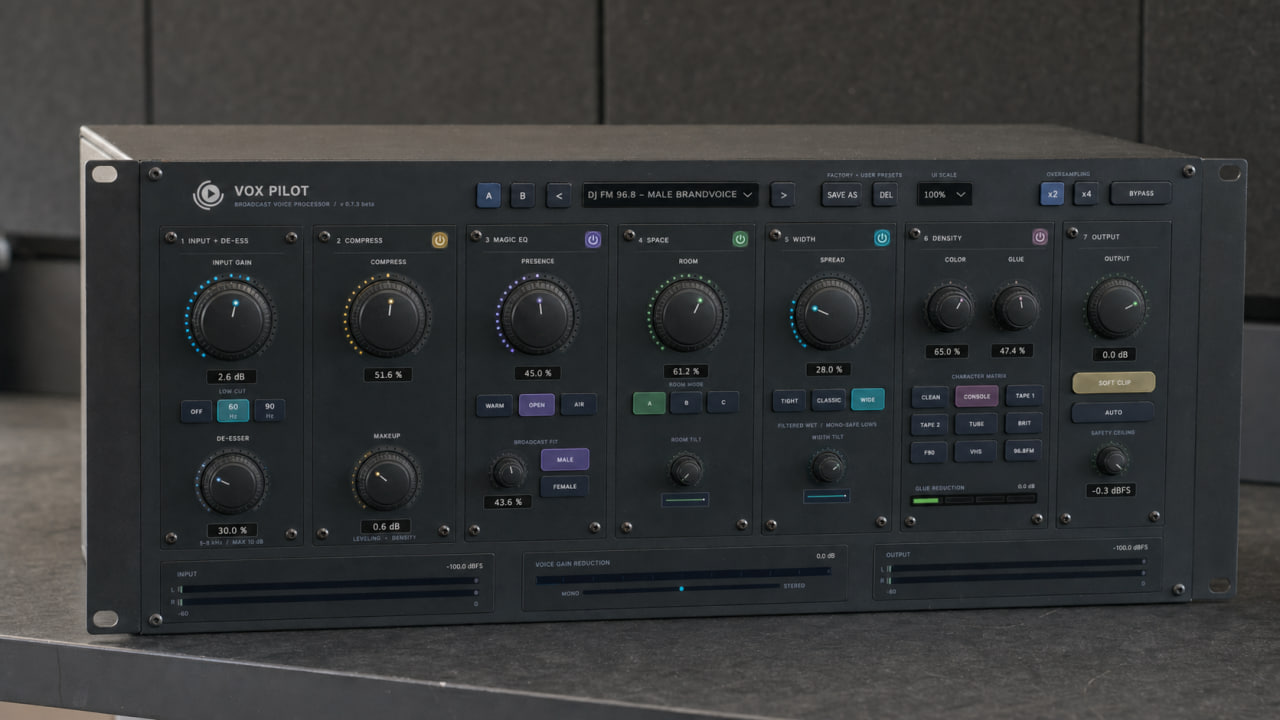Select the TIGHT width mode
The height and width of the screenshot is (720, 1280).
click(x=789, y=400)
